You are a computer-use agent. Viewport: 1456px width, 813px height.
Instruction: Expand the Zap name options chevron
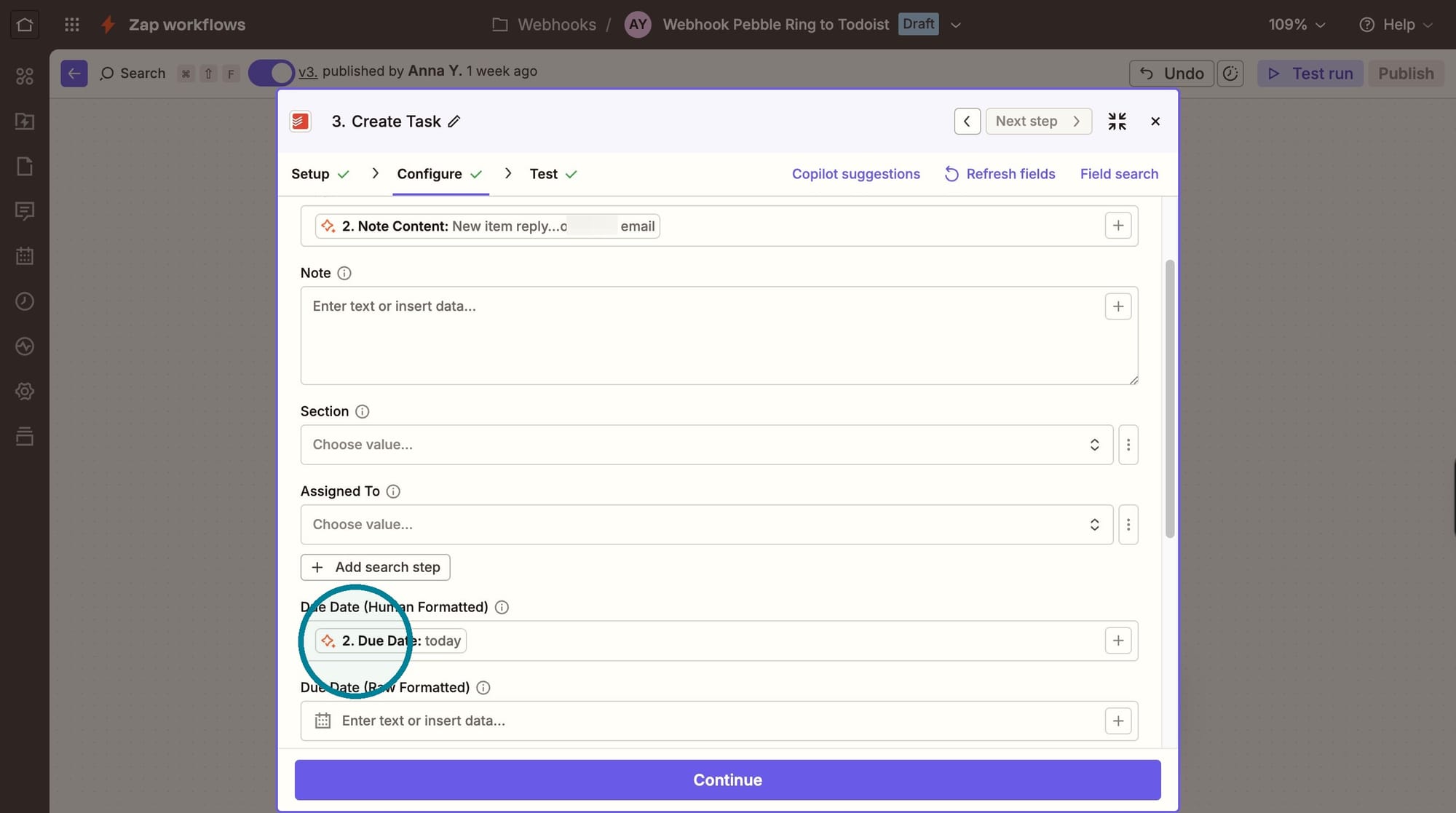click(956, 25)
